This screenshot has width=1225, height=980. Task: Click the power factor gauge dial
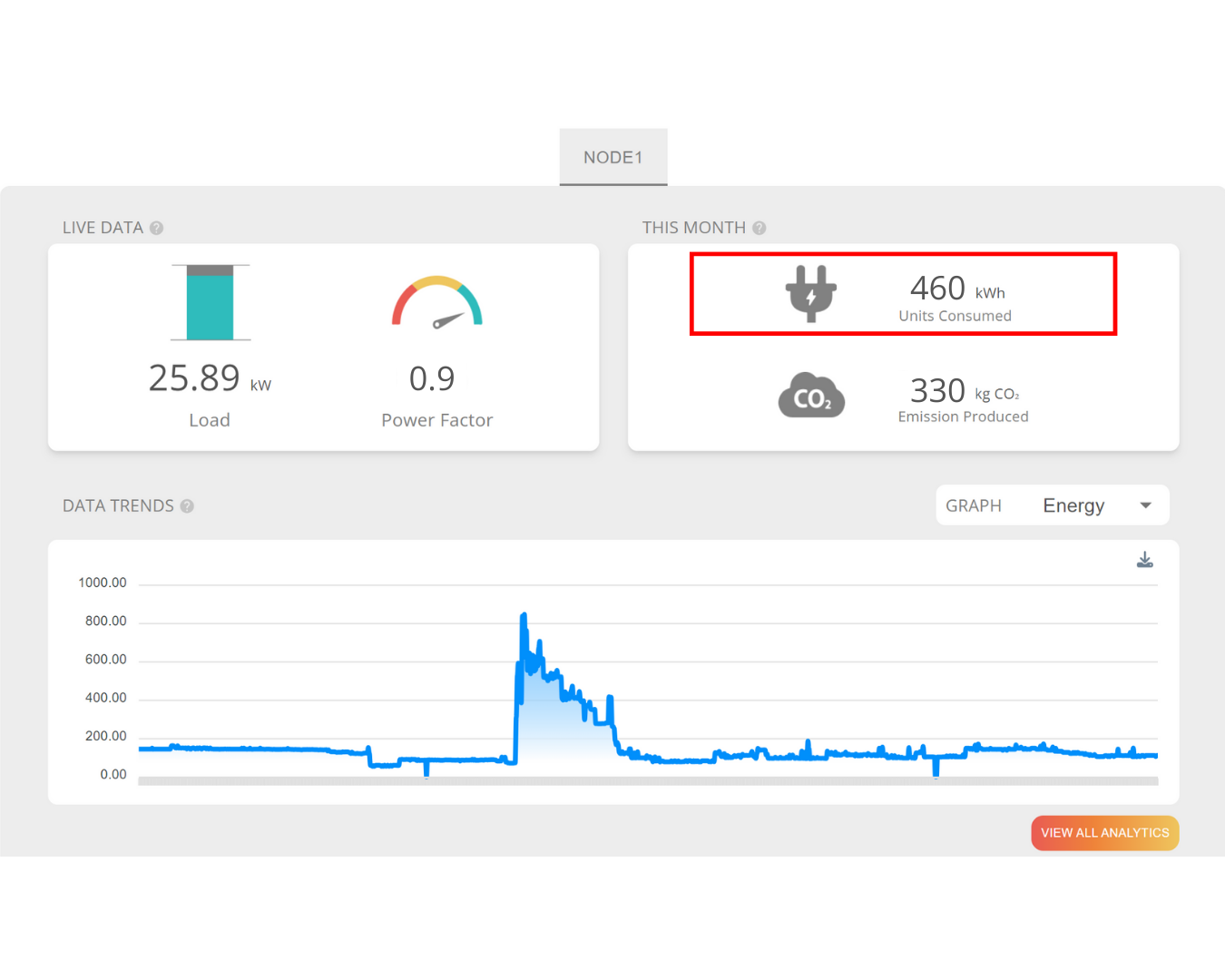(436, 303)
